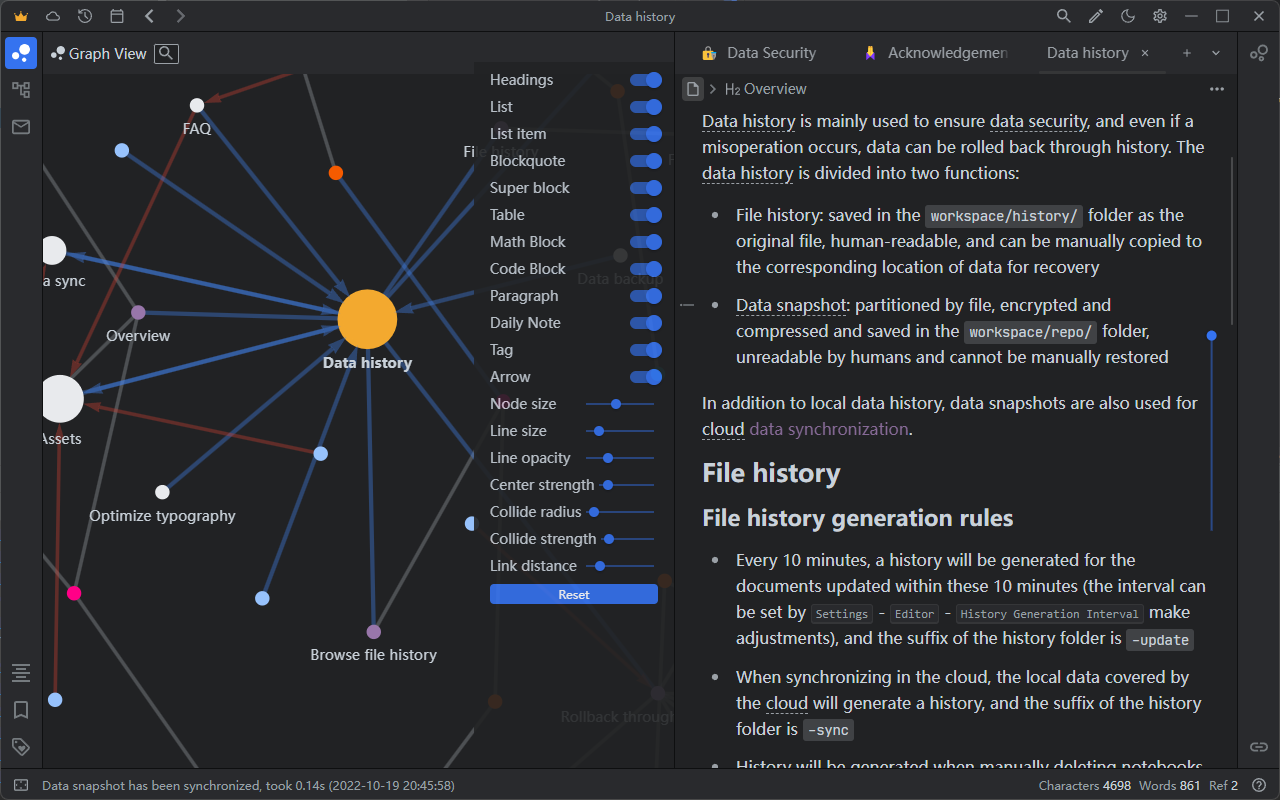Open the Tags panel icon
Screen dimensions: 1280x800
(21, 746)
